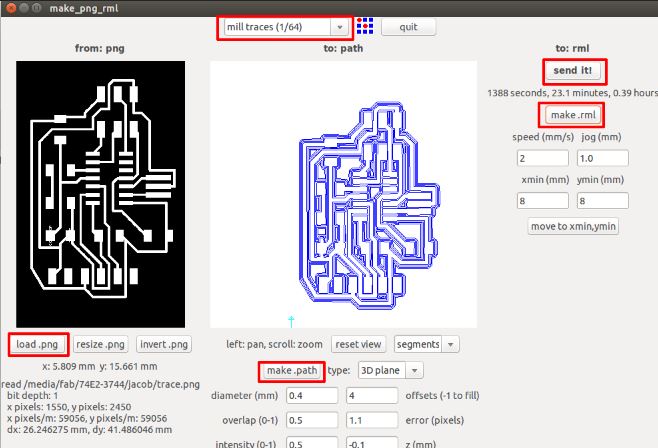This screenshot has height=448, width=658.
Task: Click the overlap (0-1) input field
Action: click(x=312, y=420)
